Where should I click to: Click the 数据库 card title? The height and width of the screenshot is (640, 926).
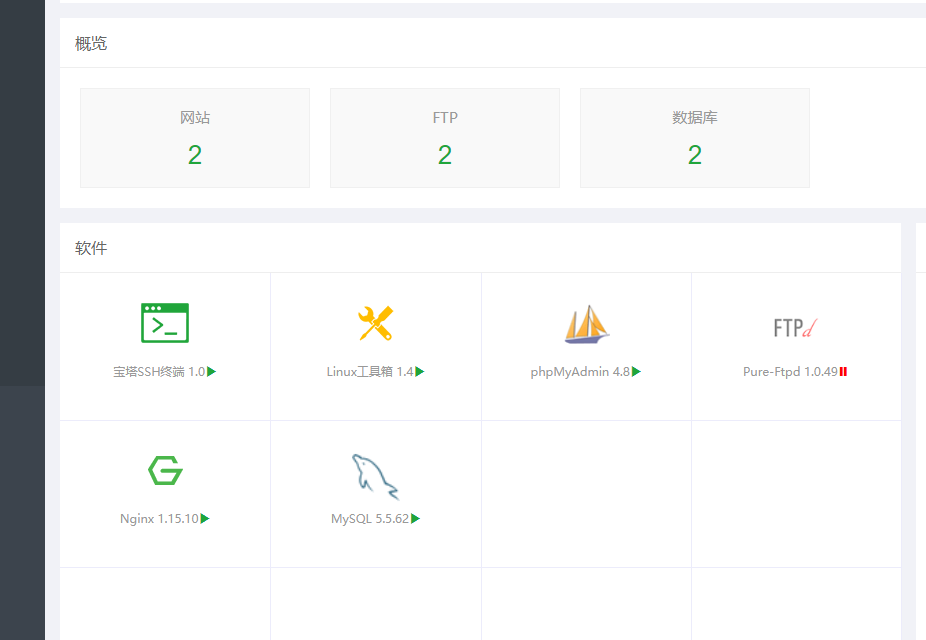[x=694, y=117]
